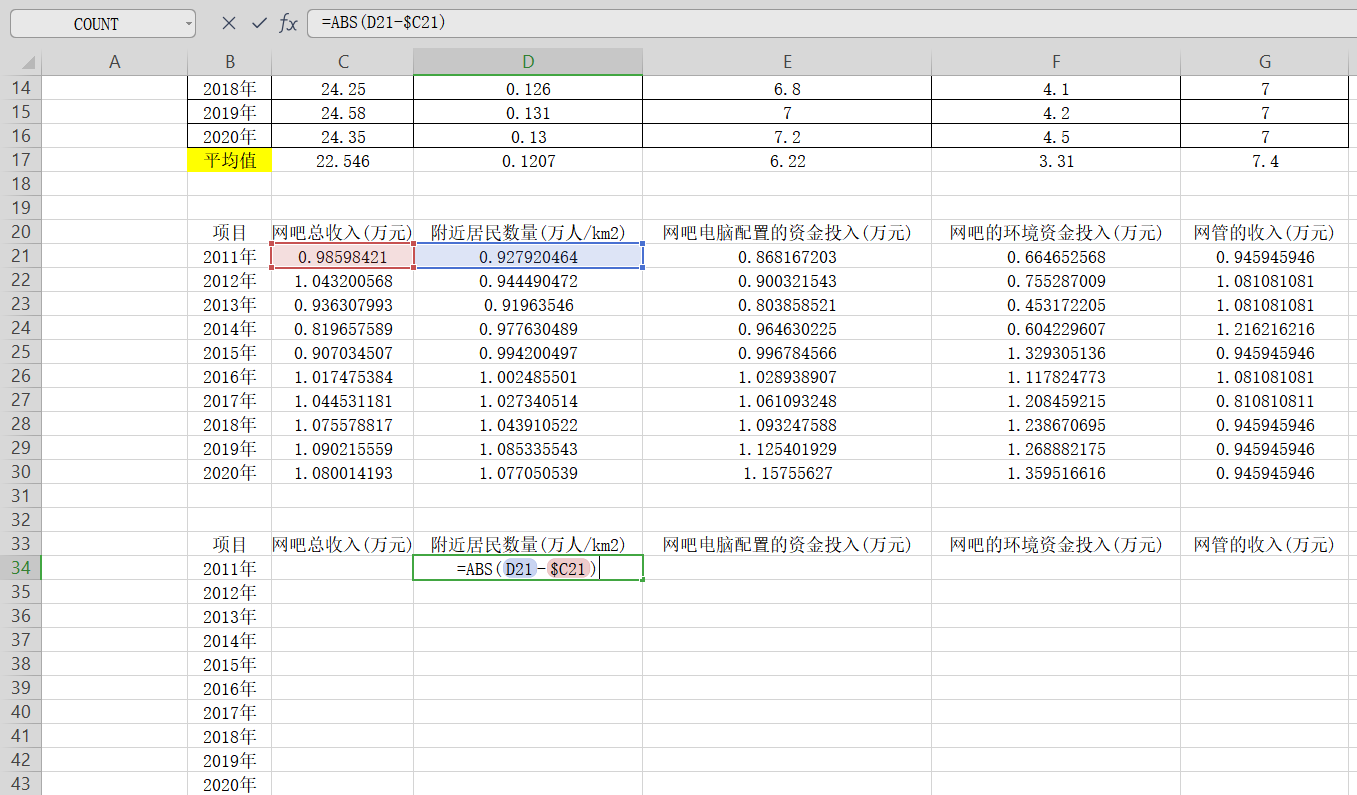The height and width of the screenshot is (795, 1357).
Task: Click 2020年 label in row 43
Action: [229, 784]
